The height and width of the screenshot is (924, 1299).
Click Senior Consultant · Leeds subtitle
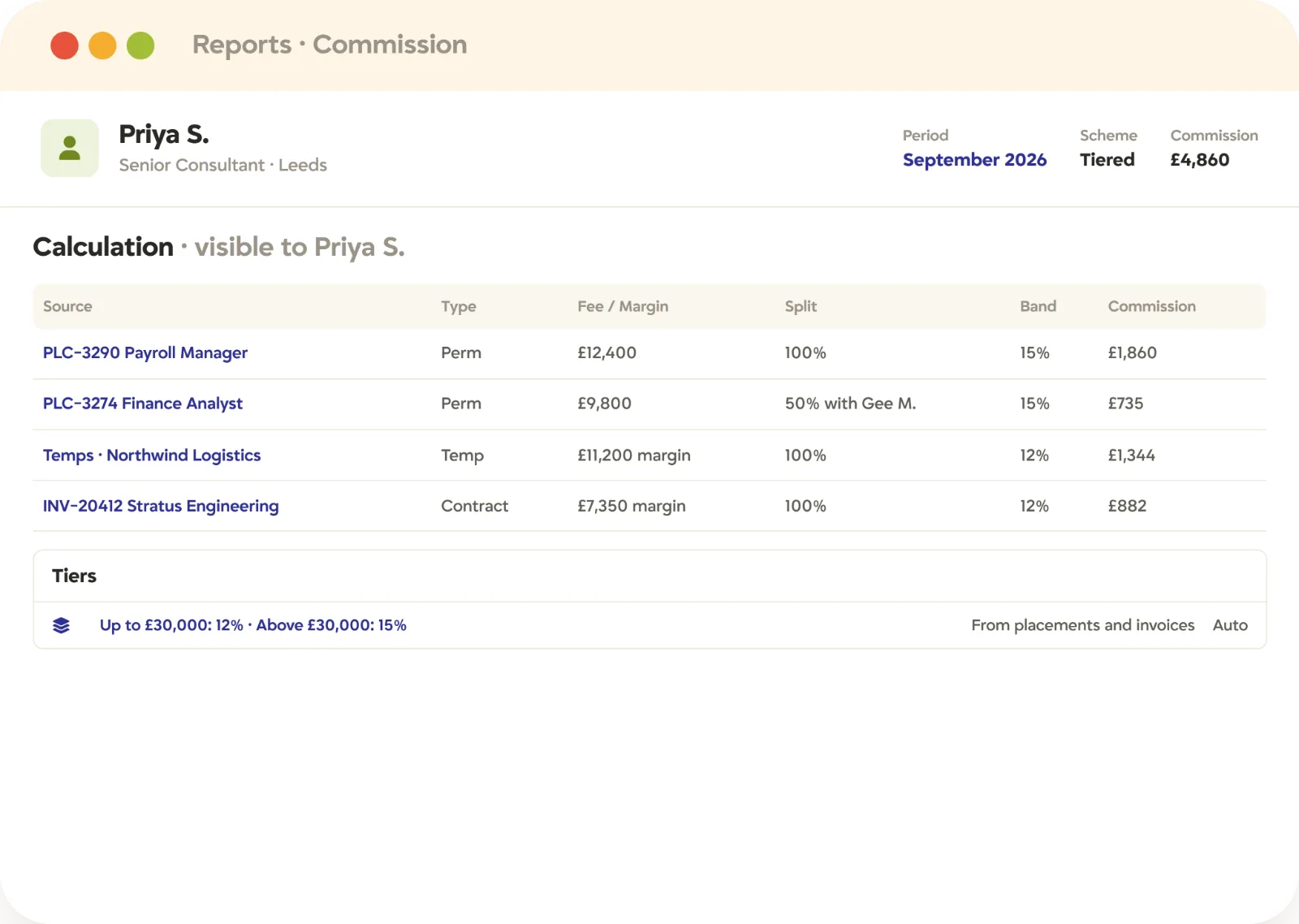(222, 165)
